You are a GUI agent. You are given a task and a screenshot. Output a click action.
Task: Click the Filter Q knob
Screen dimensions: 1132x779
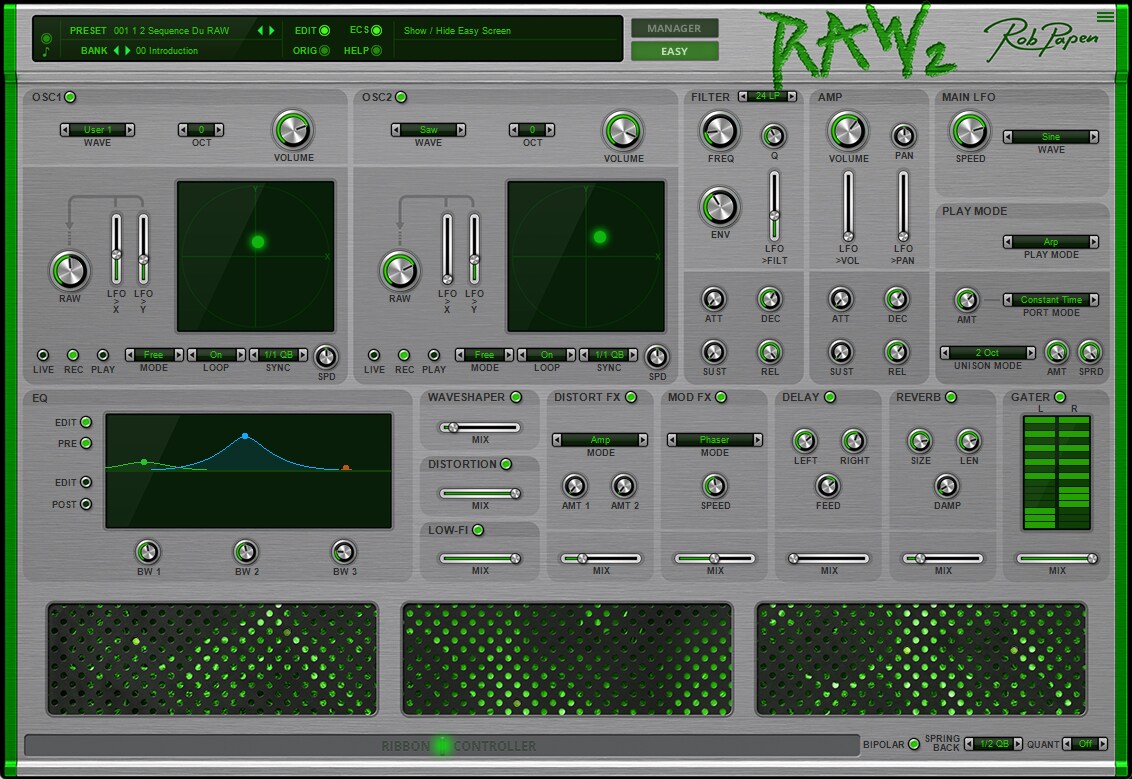click(774, 136)
